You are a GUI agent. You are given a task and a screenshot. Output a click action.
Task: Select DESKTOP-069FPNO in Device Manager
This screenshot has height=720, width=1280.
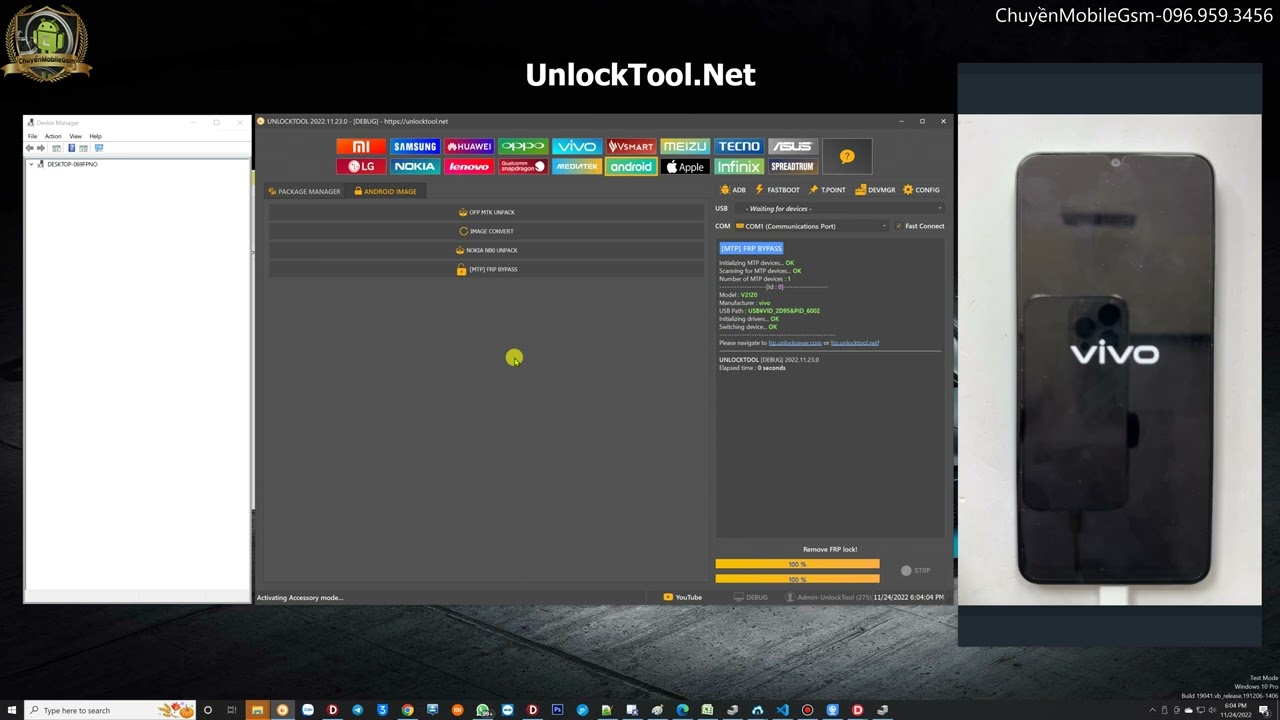(x=72, y=164)
